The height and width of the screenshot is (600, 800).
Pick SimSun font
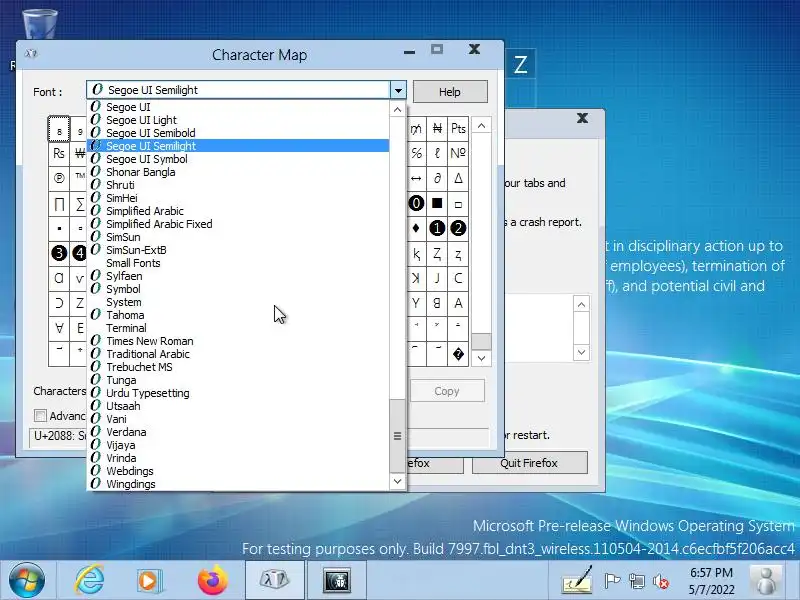238,237
